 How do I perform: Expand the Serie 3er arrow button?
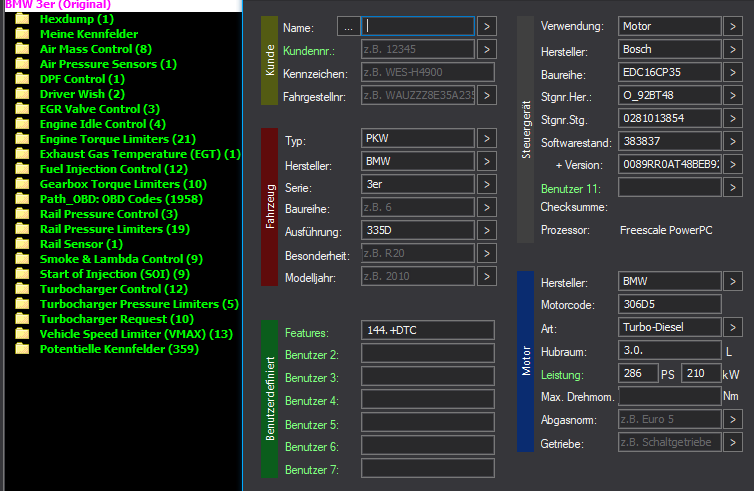487,185
